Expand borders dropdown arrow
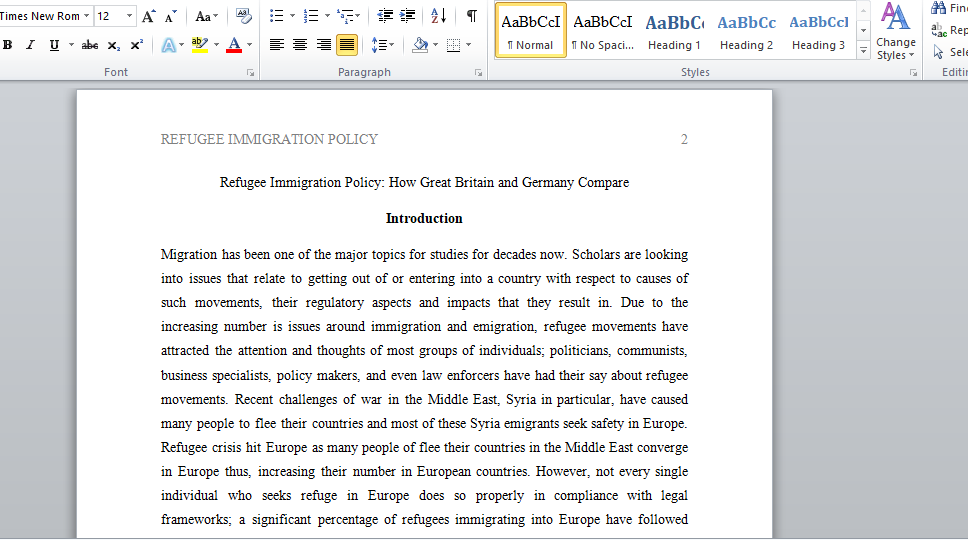The image size is (968, 540). pos(469,45)
